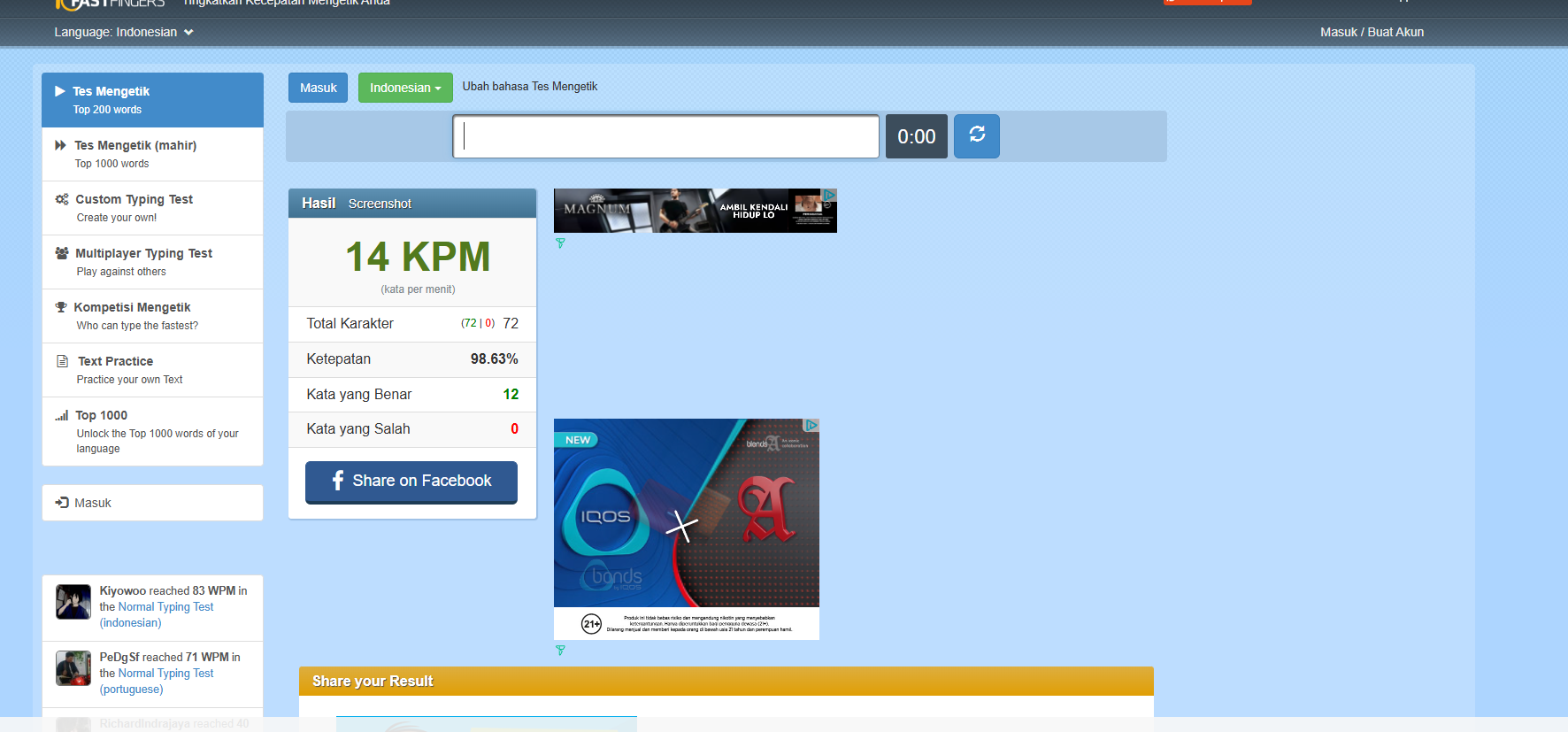
Task: Click the Share your Result header
Action: click(x=726, y=682)
